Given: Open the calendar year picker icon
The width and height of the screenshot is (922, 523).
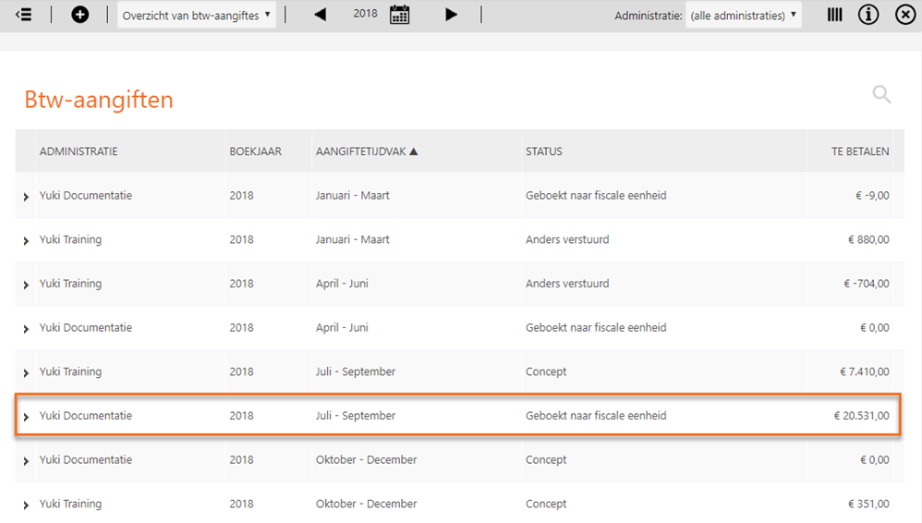Looking at the screenshot, I should (399, 15).
